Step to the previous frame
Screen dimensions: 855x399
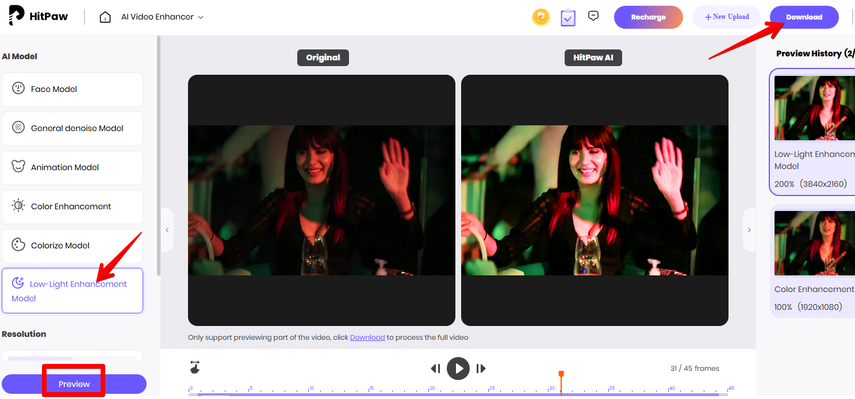(435, 369)
